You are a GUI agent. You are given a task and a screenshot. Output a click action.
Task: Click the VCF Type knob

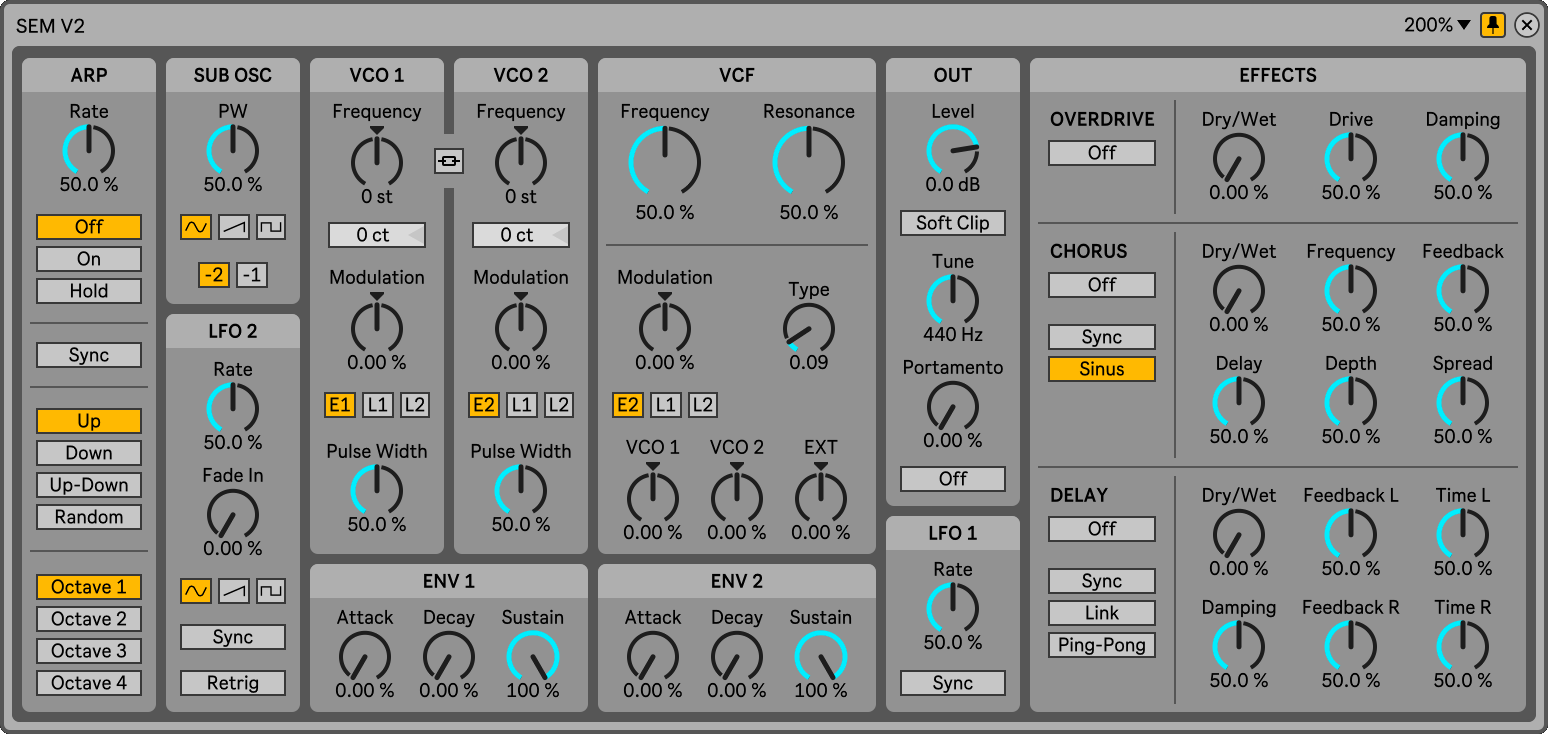tap(809, 328)
